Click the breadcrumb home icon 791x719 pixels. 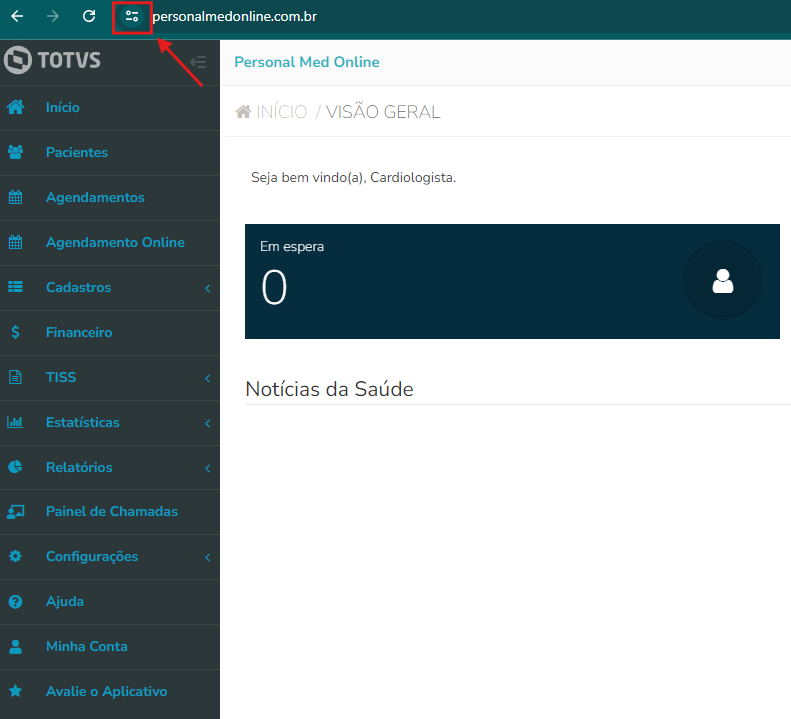(243, 112)
